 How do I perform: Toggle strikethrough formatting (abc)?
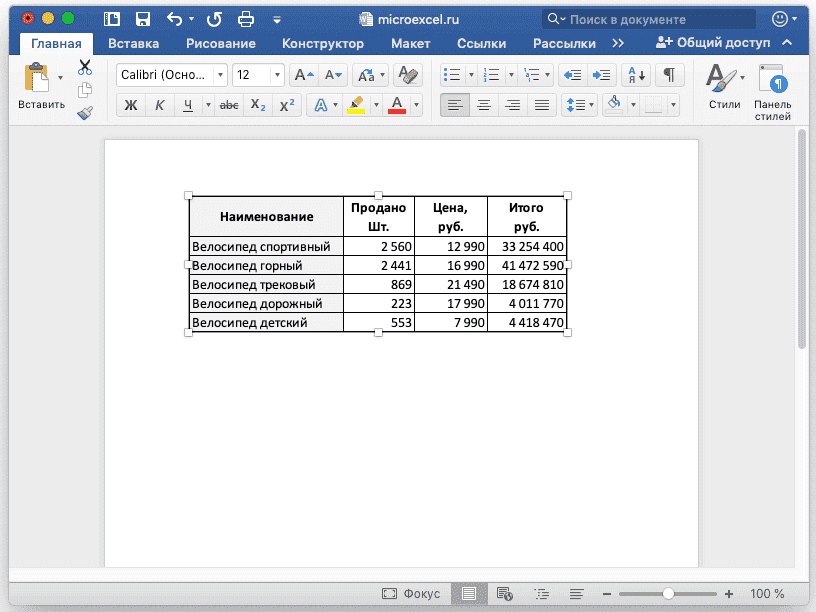(229, 105)
